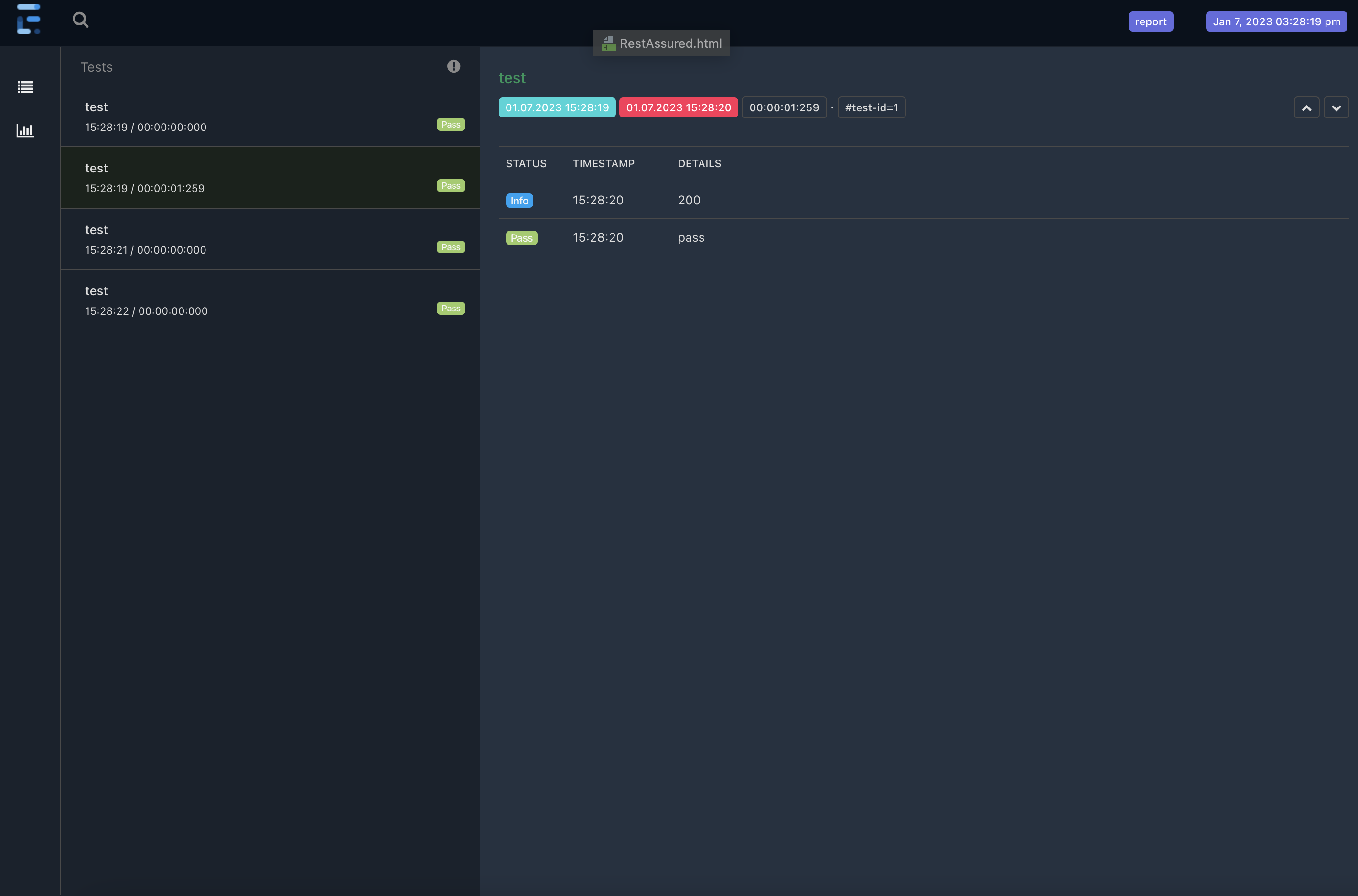Click the blue Info status badge
1358x896 pixels.
[x=519, y=200]
